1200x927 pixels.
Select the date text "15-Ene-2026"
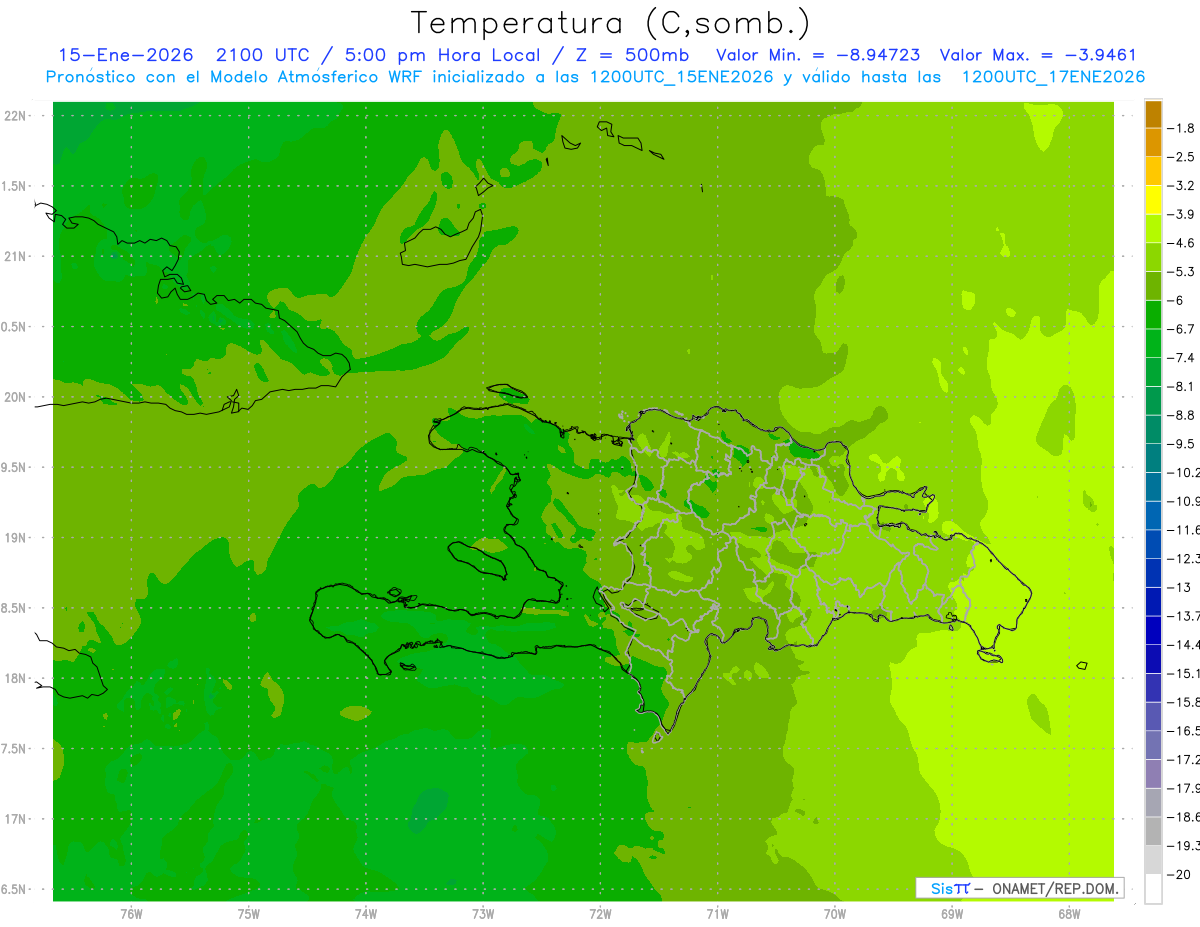tap(126, 55)
